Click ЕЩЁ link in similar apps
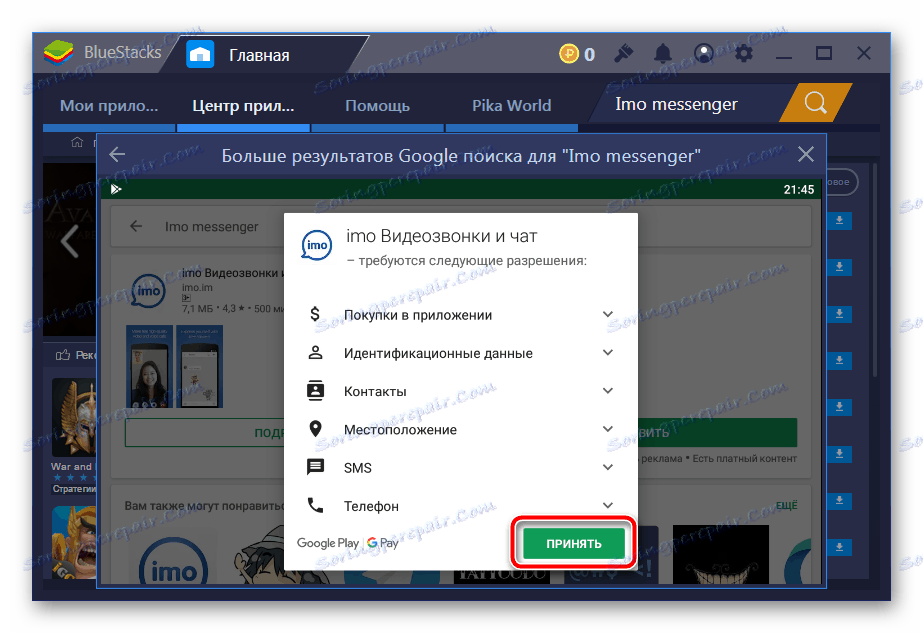Viewport: 923px width, 633px height. pyautogui.click(x=786, y=505)
